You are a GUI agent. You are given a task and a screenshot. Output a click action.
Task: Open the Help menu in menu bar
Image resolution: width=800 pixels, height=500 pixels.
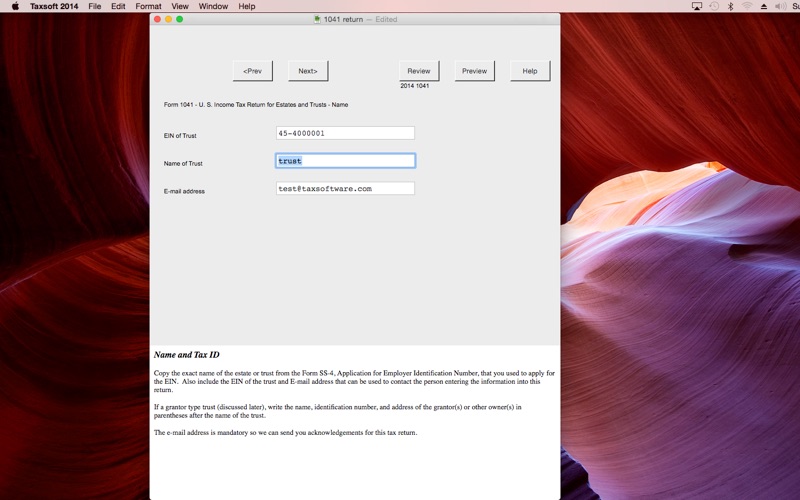pyautogui.click(x=246, y=6)
